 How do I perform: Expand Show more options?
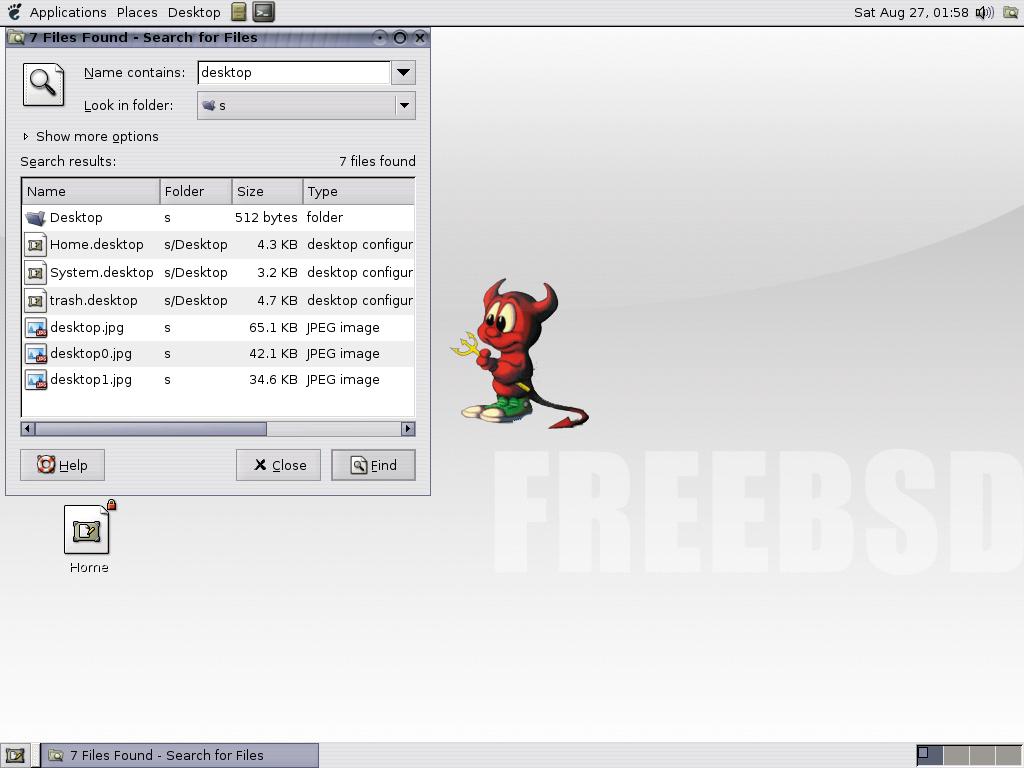point(91,136)
